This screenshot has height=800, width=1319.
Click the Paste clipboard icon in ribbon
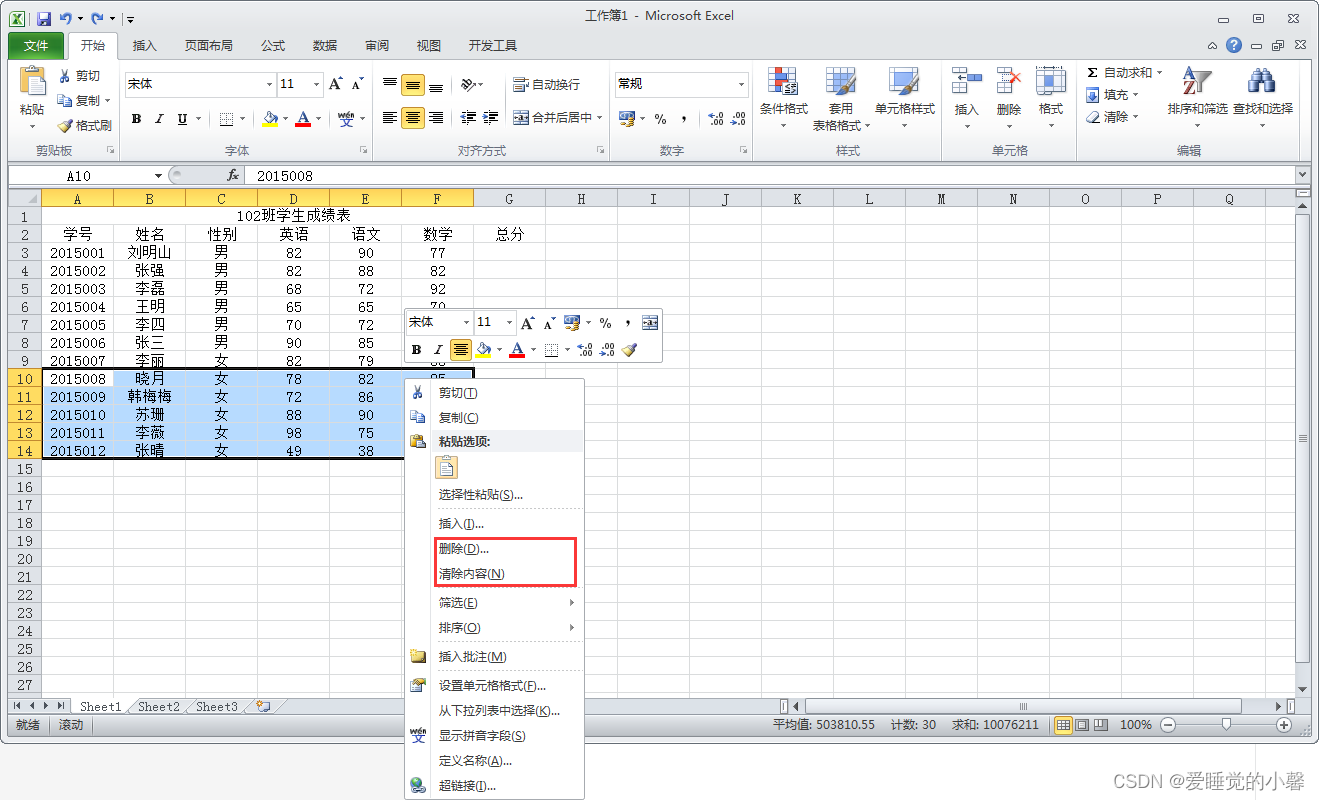(x=32, y=82)
